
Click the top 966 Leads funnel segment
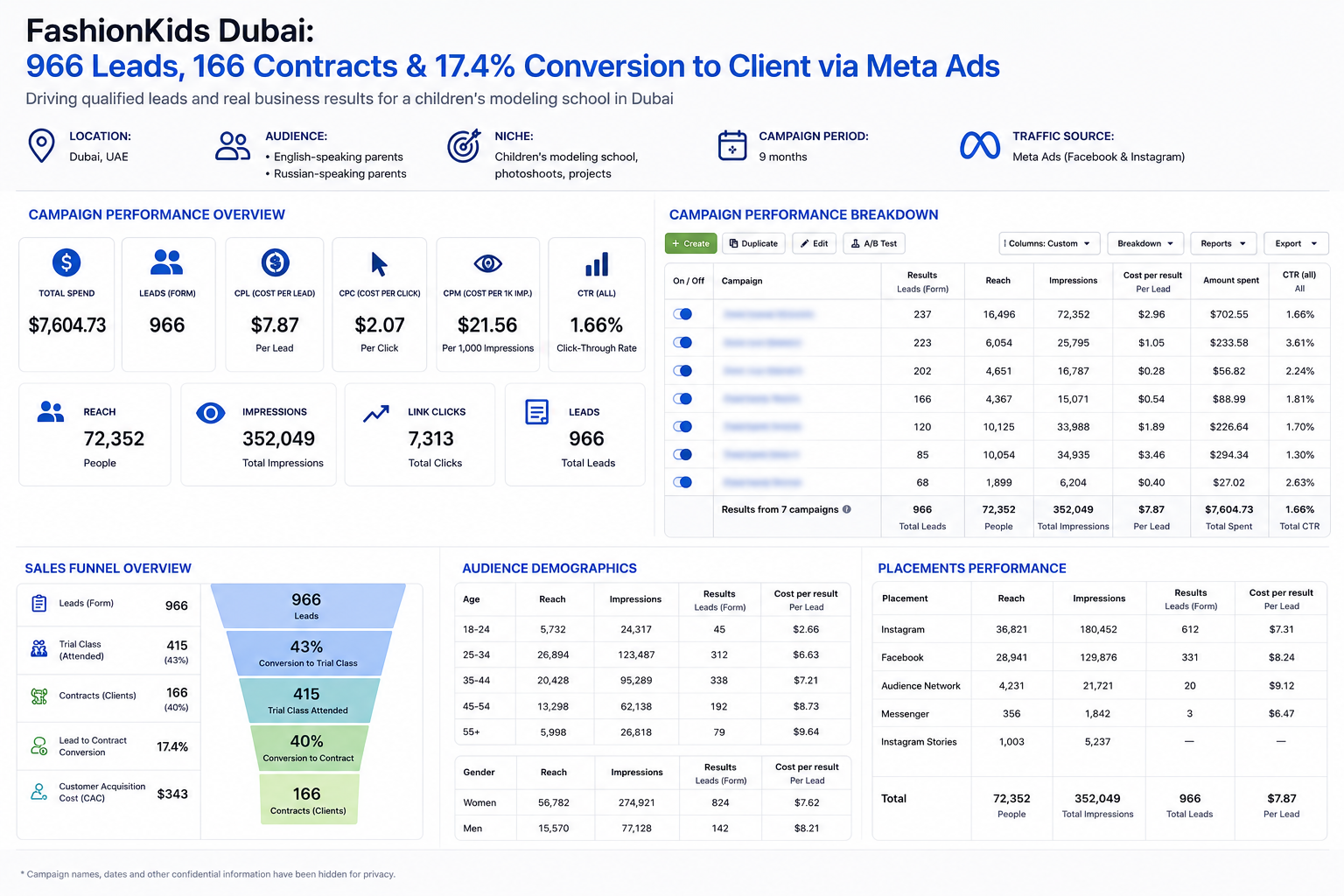click(307, 605)
